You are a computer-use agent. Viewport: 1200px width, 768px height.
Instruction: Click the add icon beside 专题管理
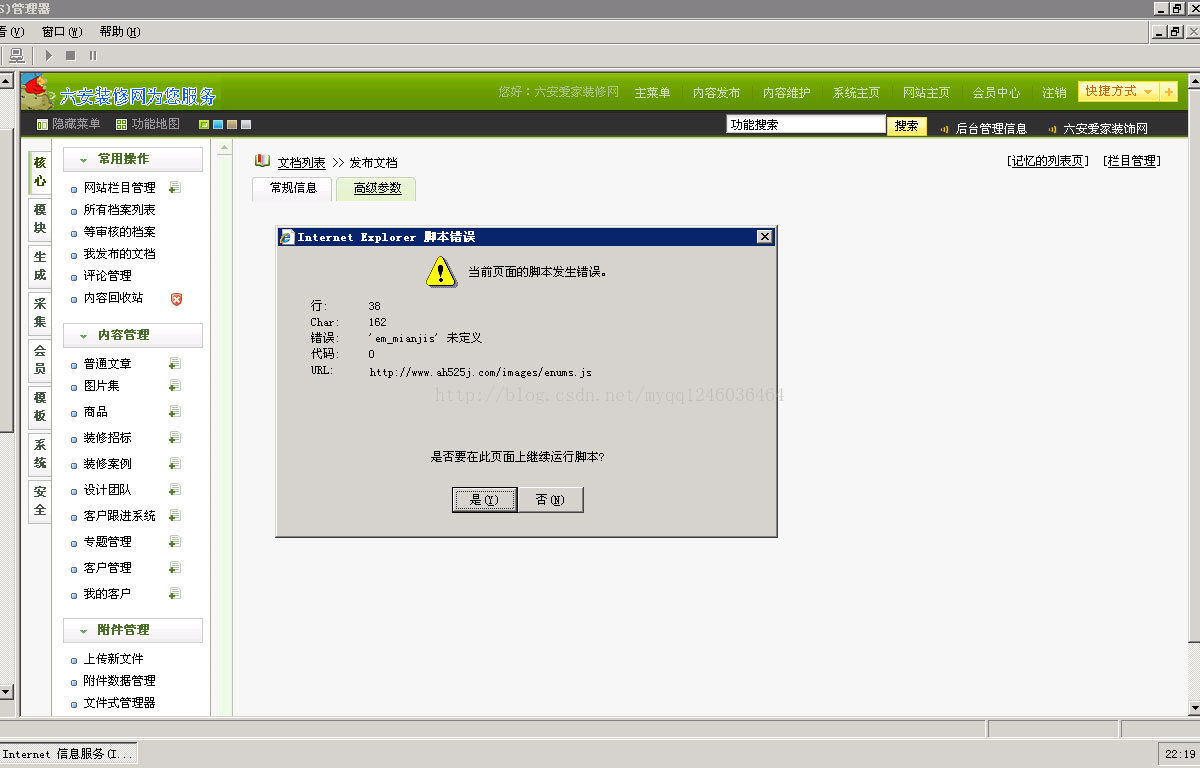click(175, 541)
